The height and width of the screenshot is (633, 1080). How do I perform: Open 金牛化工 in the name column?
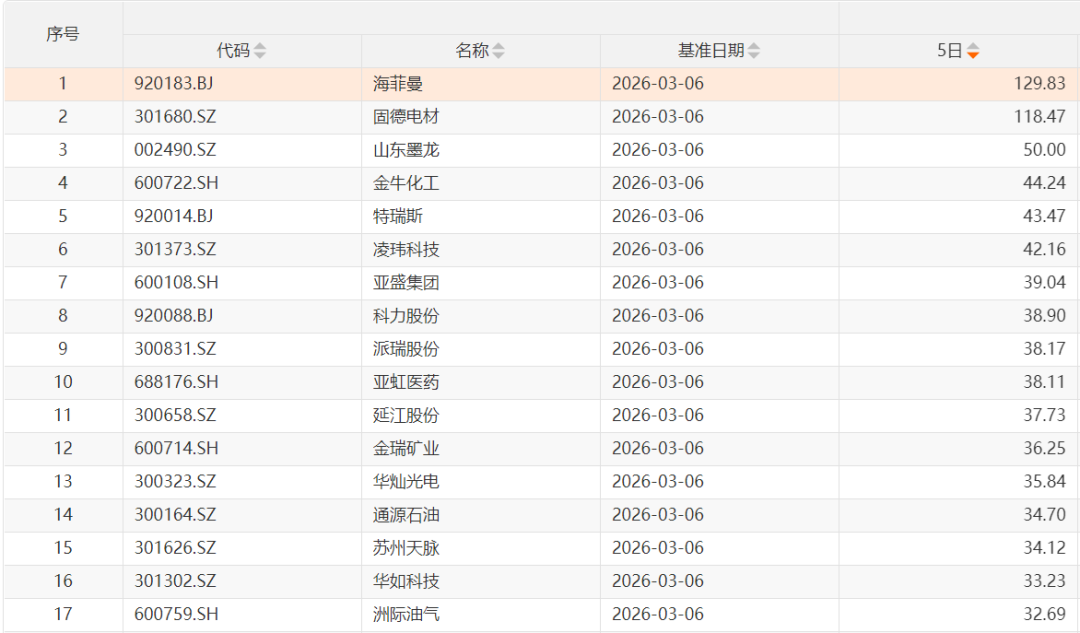[x=406, y=183]
